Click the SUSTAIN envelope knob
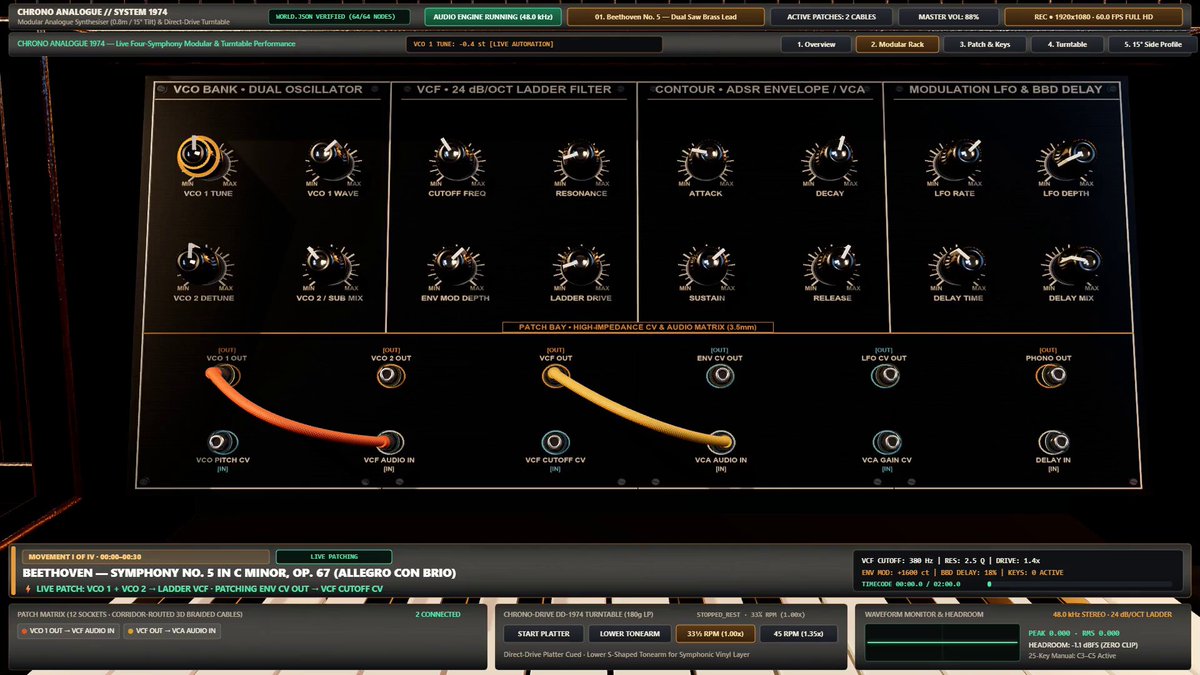Image resolution: width=1200 pixels, height=675 pixels. 705,265
